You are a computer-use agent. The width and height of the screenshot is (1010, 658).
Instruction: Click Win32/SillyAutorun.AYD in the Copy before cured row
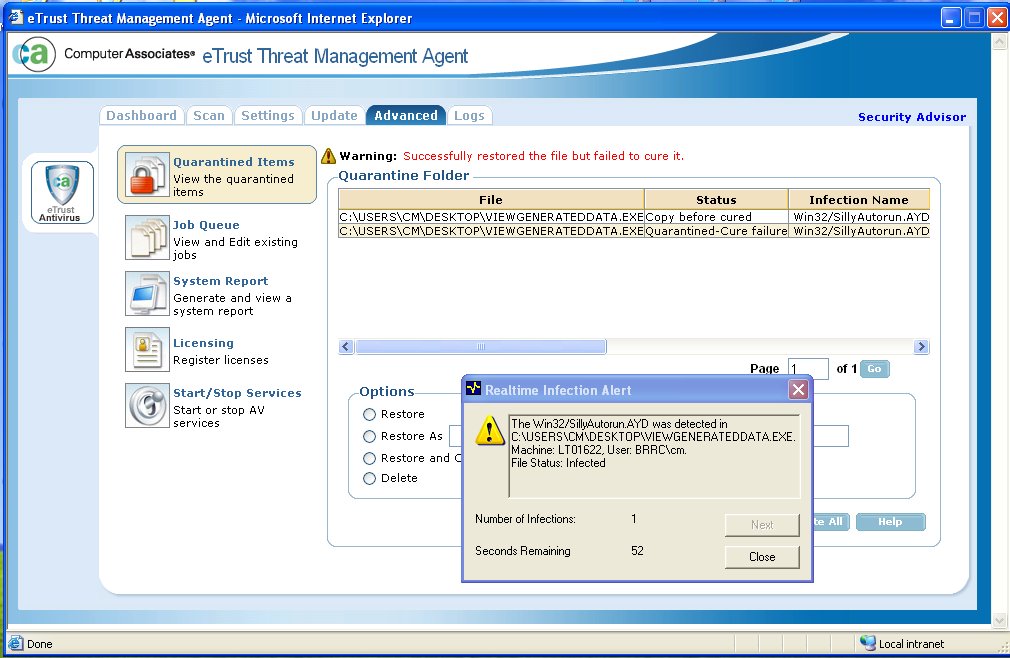[861, 217]
